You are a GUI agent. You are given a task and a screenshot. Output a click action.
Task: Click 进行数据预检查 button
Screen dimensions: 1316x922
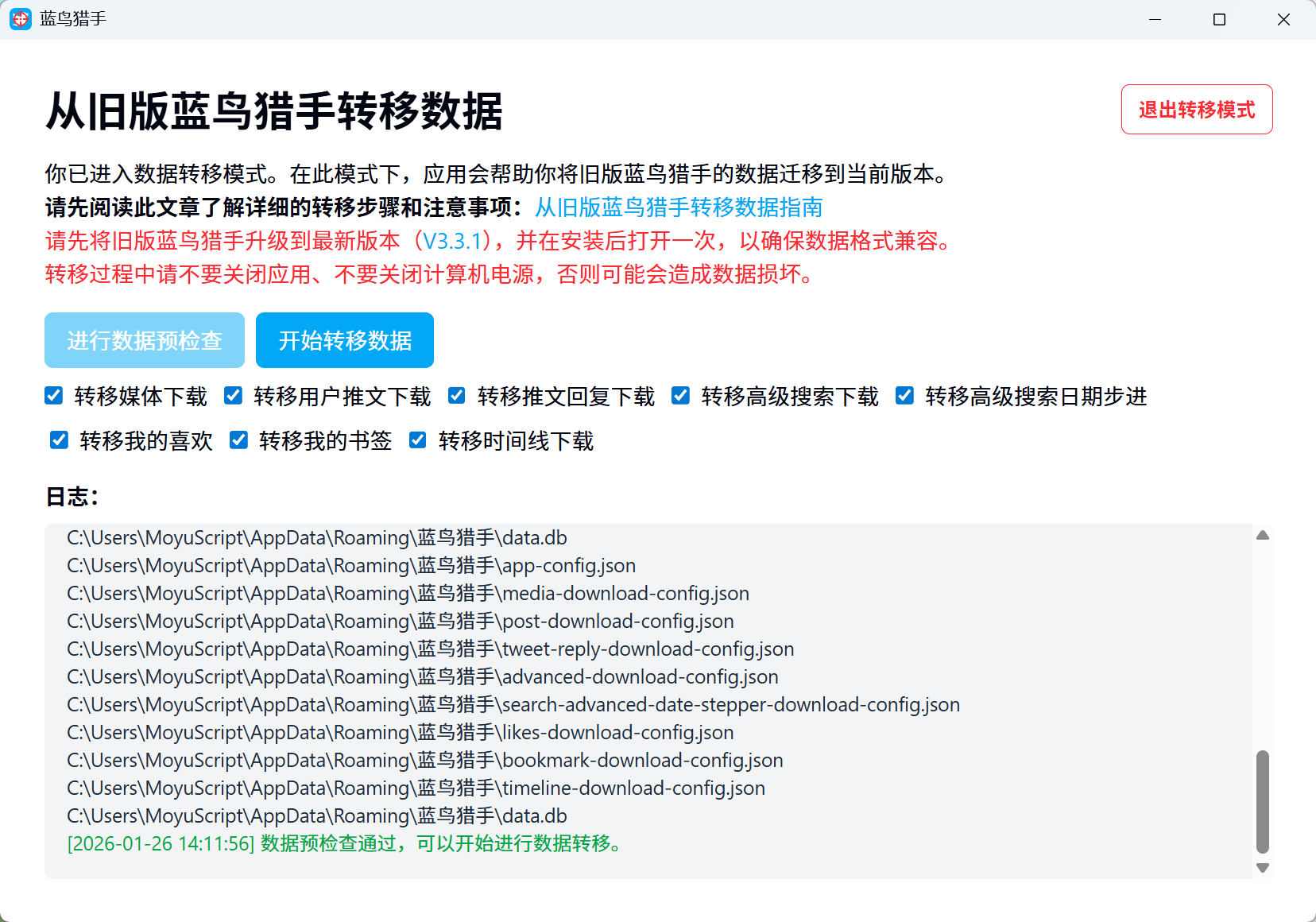point(145,340)
